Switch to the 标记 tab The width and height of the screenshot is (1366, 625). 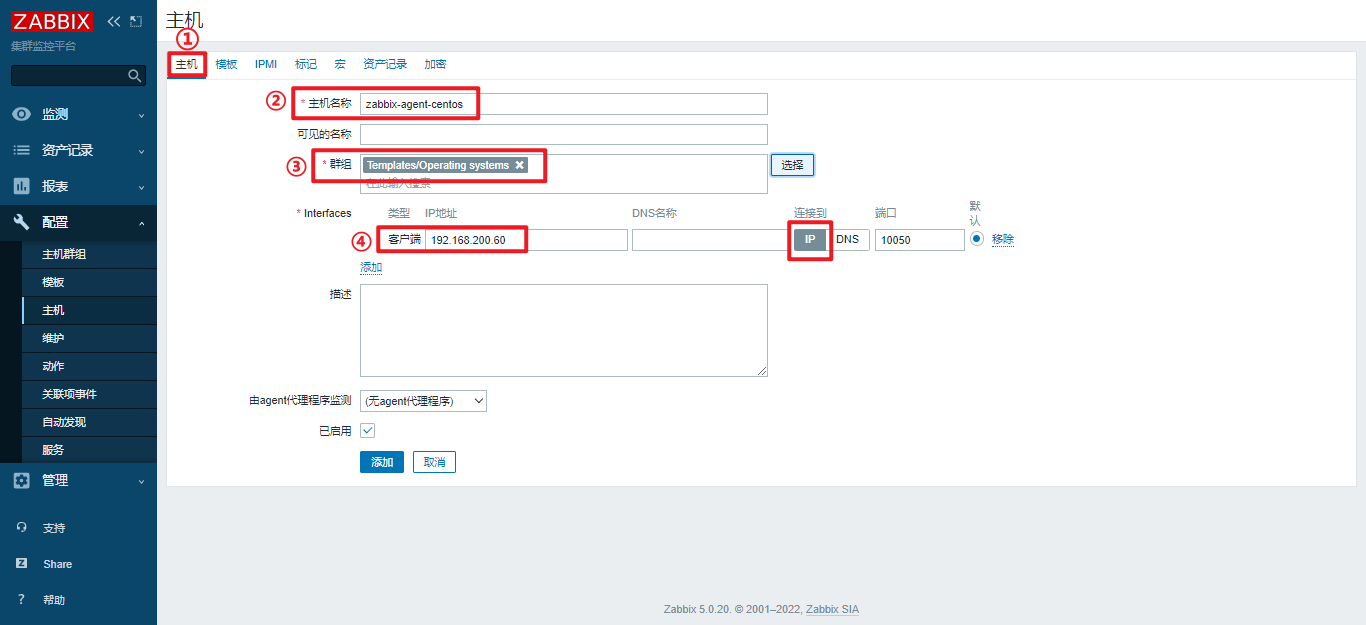point(306,64)
